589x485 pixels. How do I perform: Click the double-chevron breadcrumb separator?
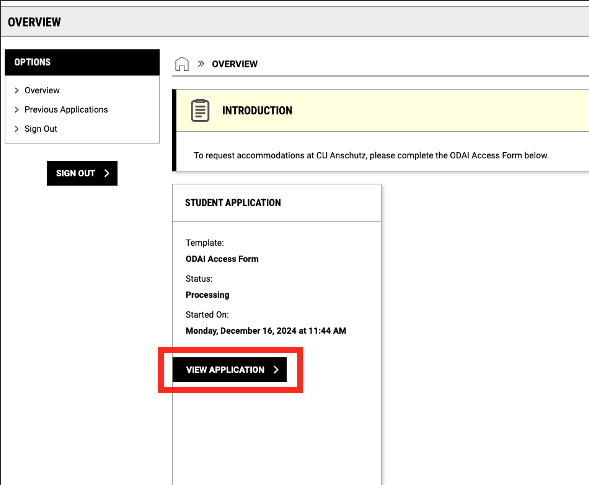(201, 63)
